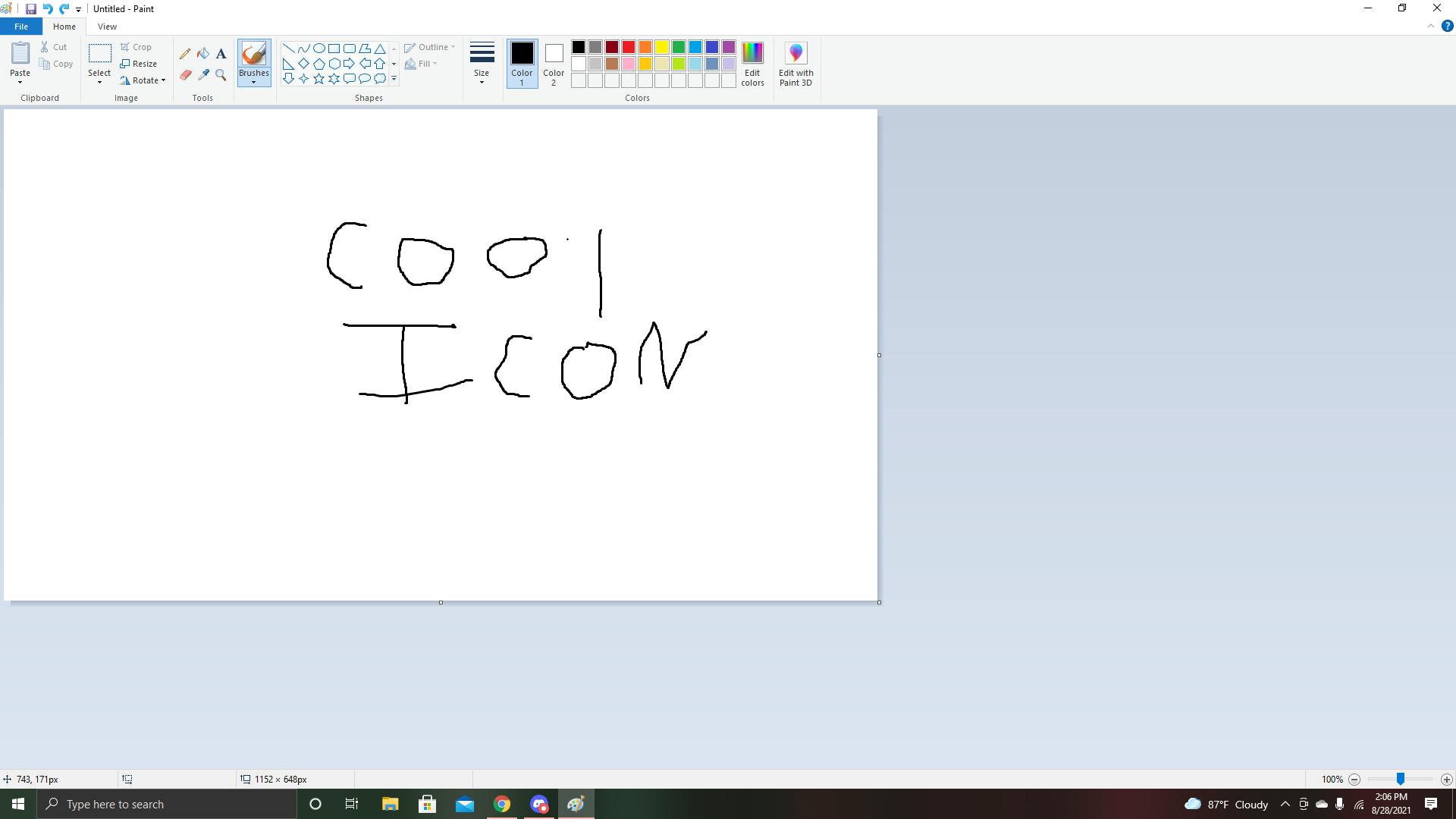The height and width of the screenshot is (819, 1456).
Task: Choose the five-point star shape
Action: 318,78
